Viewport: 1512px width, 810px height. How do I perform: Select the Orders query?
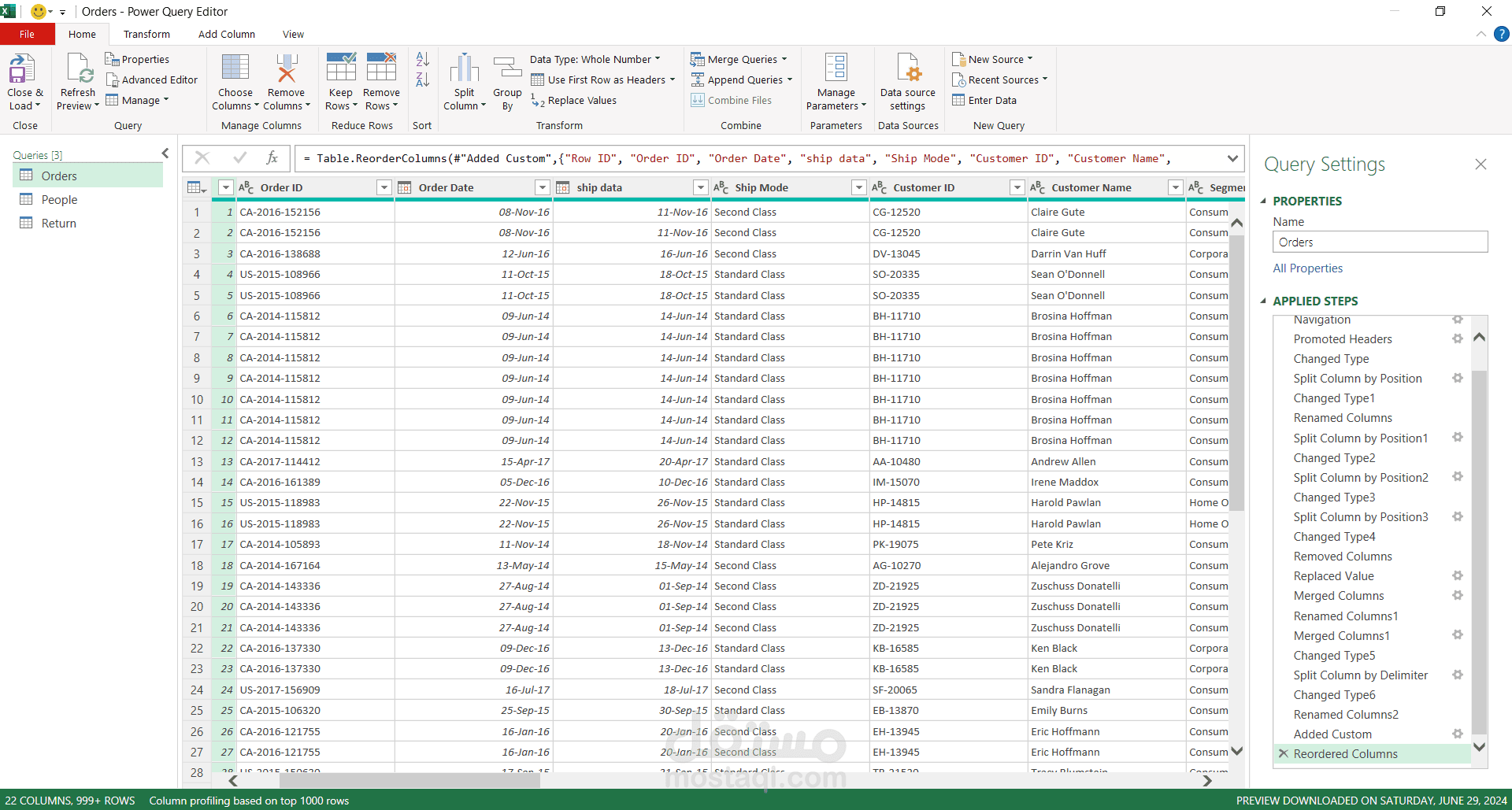click(x=88, y=176)
